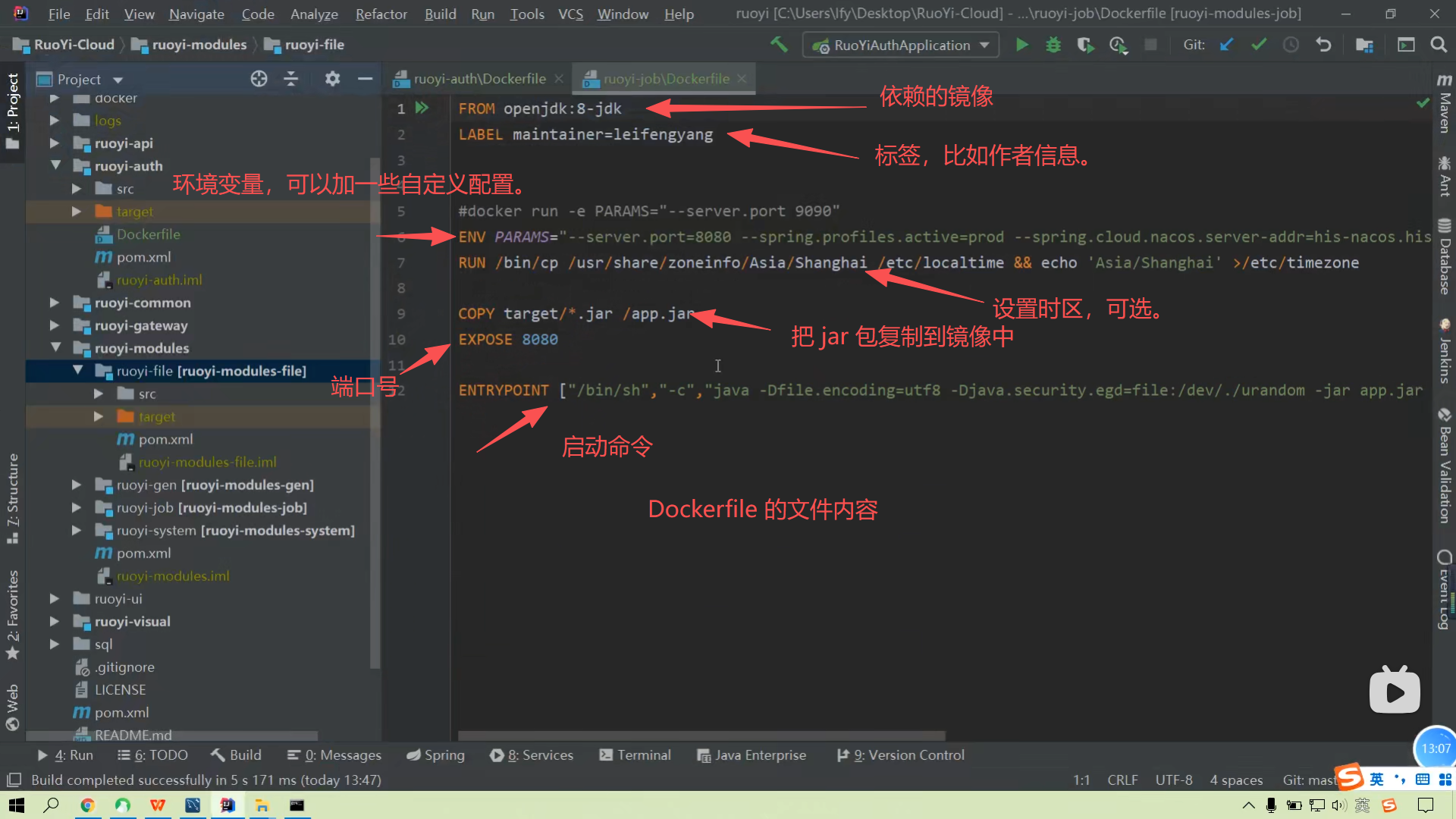Screen dimensions: 1456x819
Task: Collapse the ruoyi-modules folder
Action: click(x=55, y=347)
